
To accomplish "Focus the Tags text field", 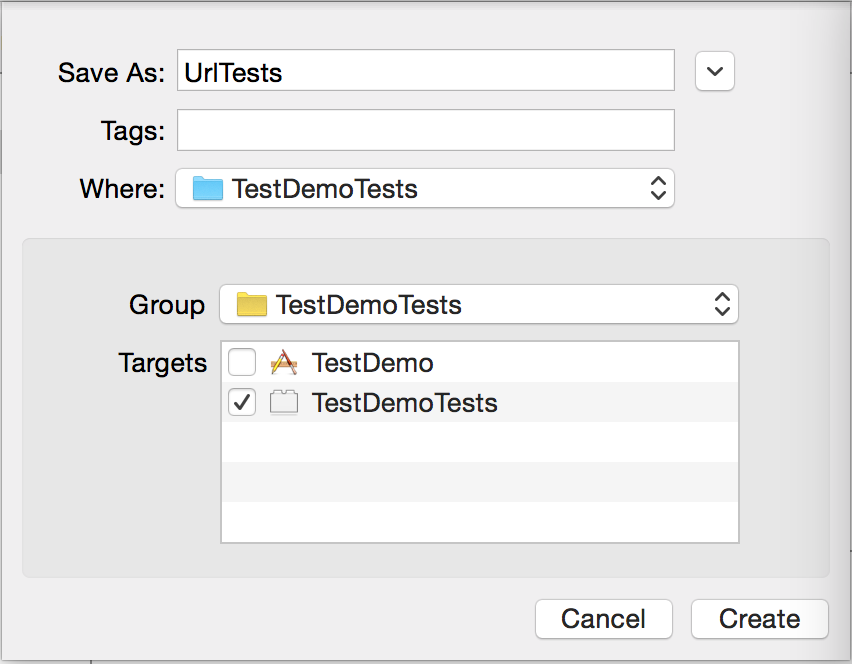I will tap(425, 130).
